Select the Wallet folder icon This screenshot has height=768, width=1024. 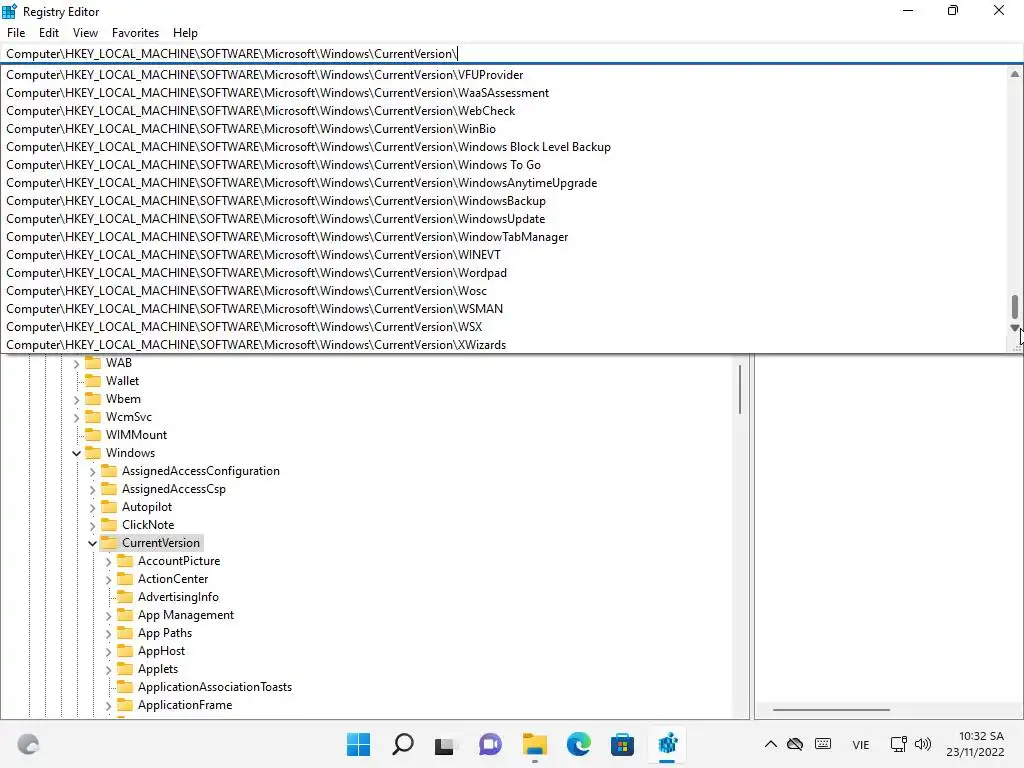[x=93, y=381]
